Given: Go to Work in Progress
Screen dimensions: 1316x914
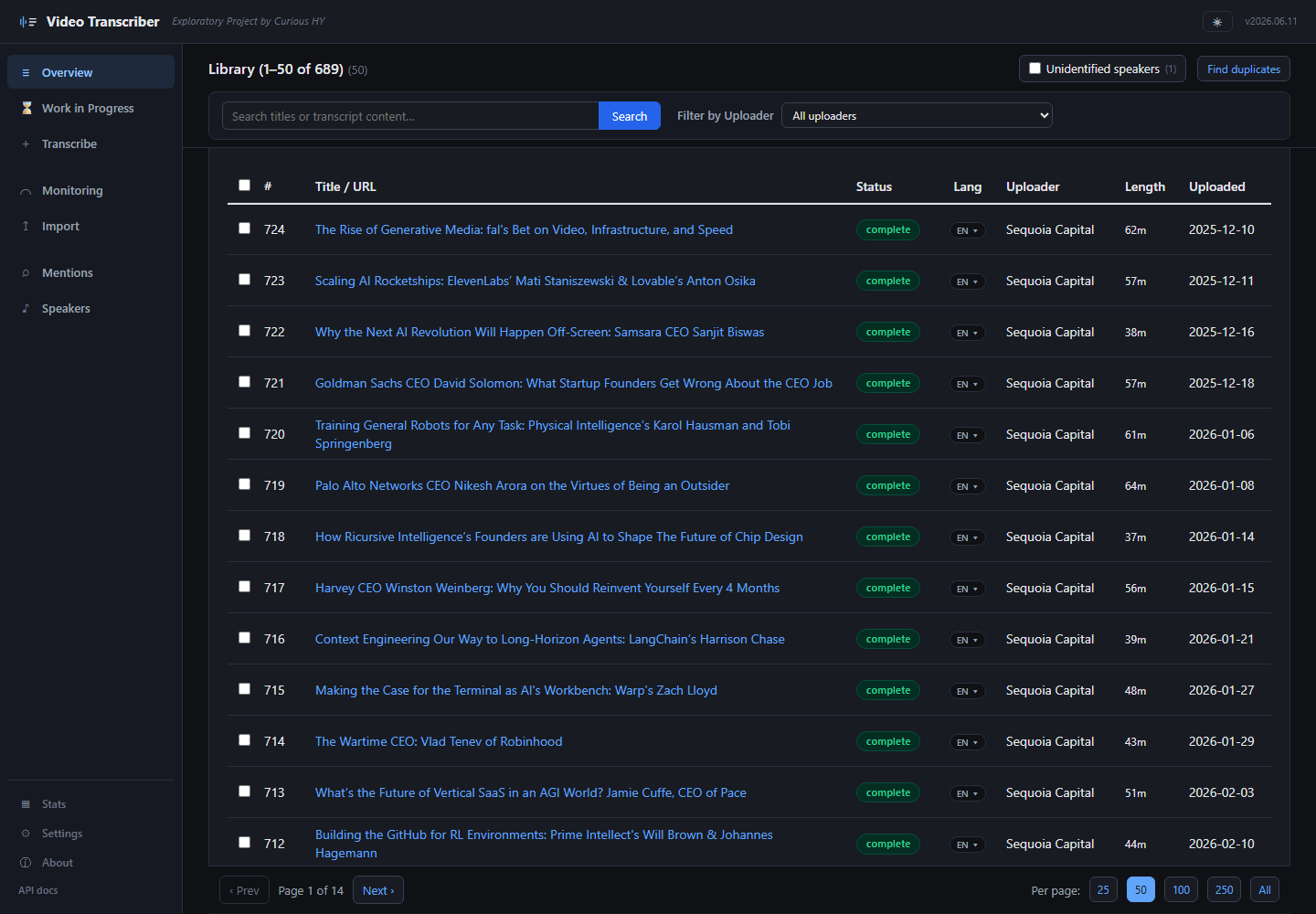Looking at the screenshot, I should click(x=90, y=108).
